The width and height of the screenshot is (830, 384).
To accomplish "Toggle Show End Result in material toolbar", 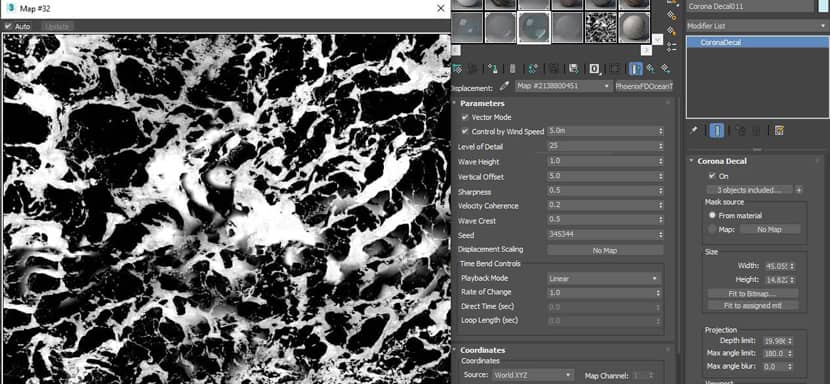I will click(x=636, y=69).
